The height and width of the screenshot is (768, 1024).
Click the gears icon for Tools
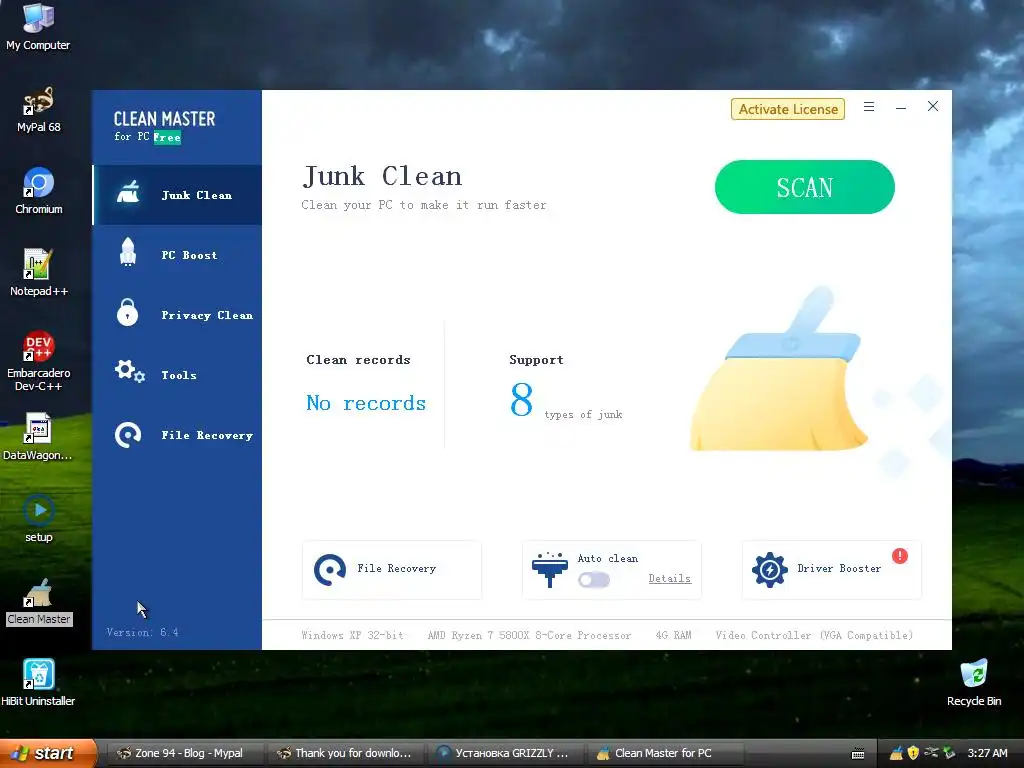point(129,372)
